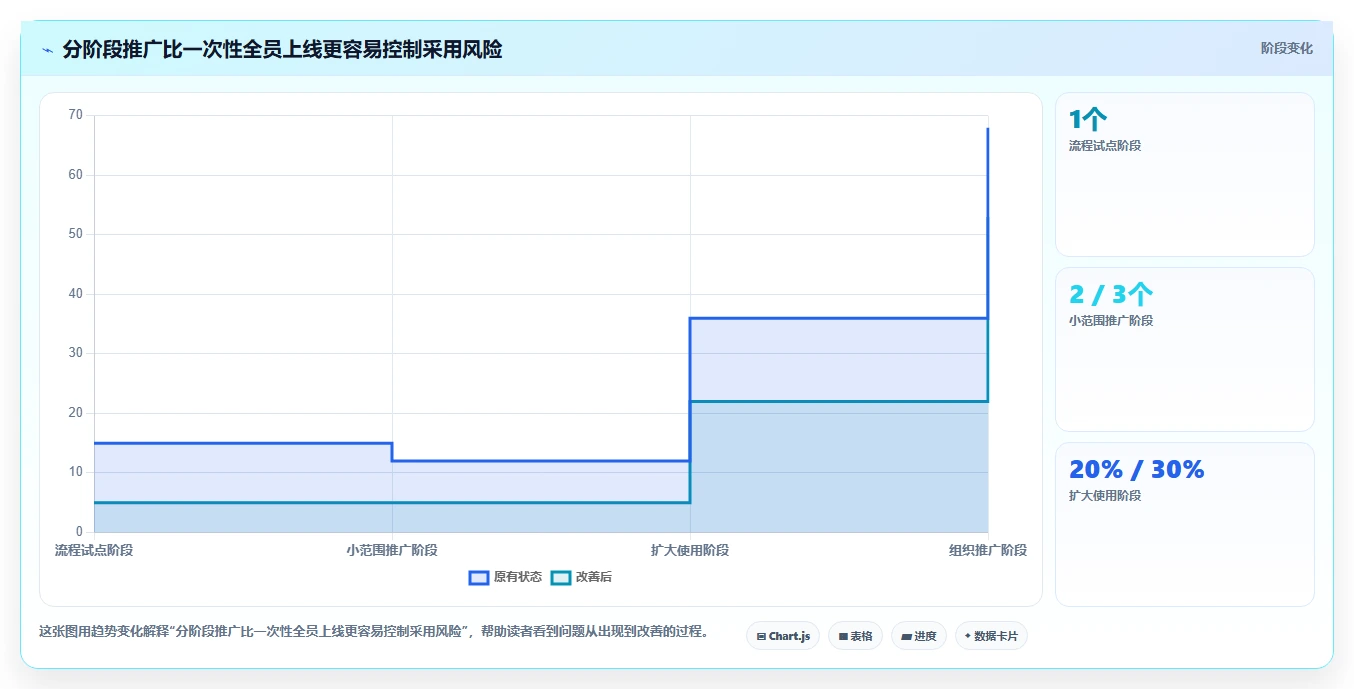Toggle the 改善后 legend item
Screen dimensions: 1354x689
[x=581, y=577]
